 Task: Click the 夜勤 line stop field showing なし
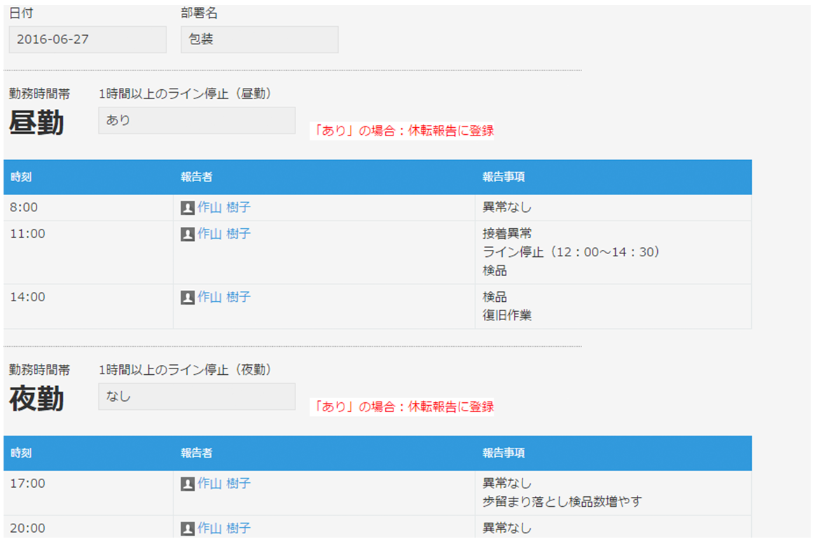click(196, 397)
